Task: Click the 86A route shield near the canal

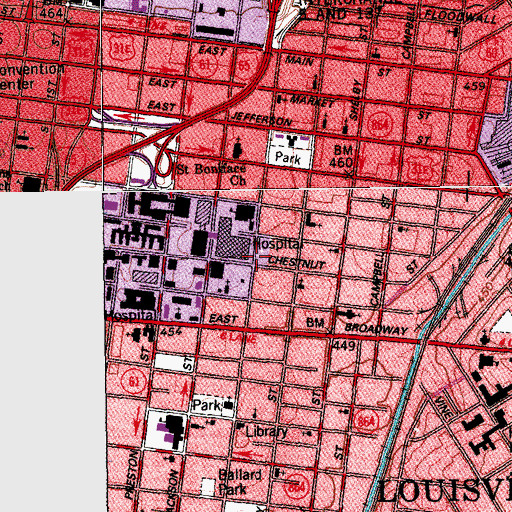Action: point(366,421)
